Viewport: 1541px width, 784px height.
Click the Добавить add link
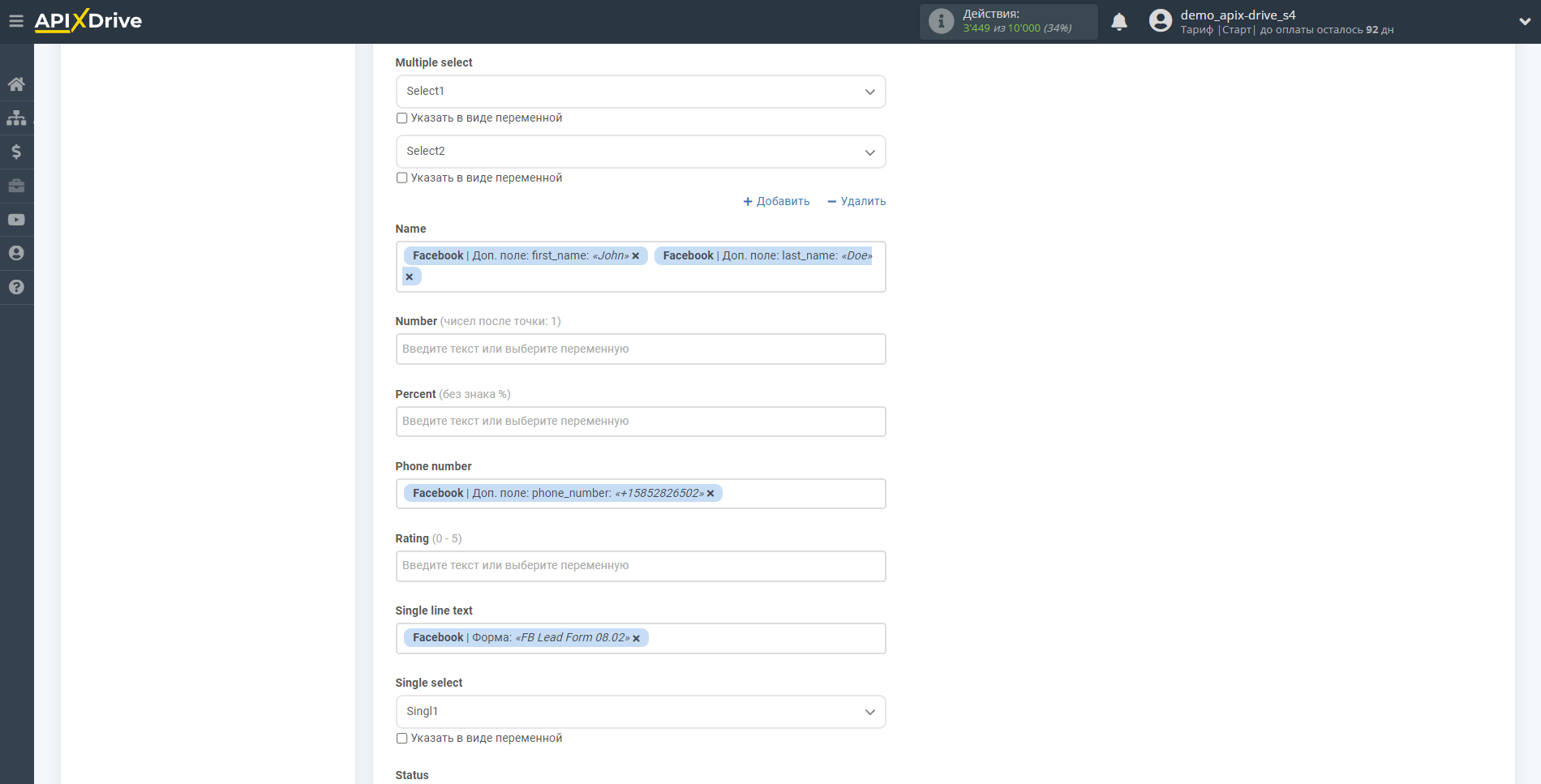776,202
